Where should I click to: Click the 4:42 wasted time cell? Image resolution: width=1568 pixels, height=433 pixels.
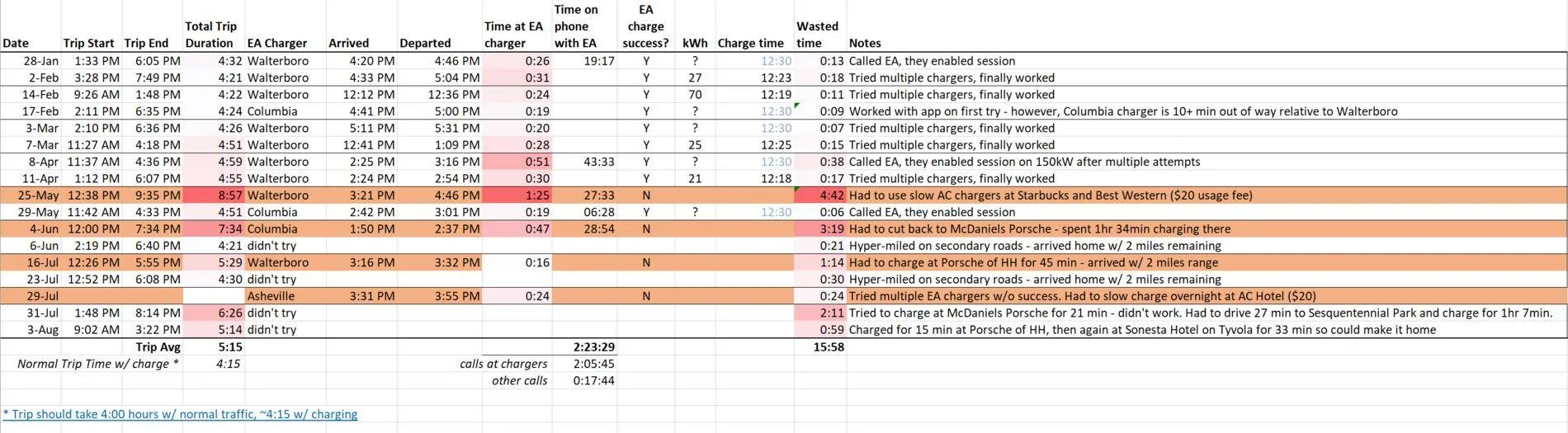coord(819,195)
